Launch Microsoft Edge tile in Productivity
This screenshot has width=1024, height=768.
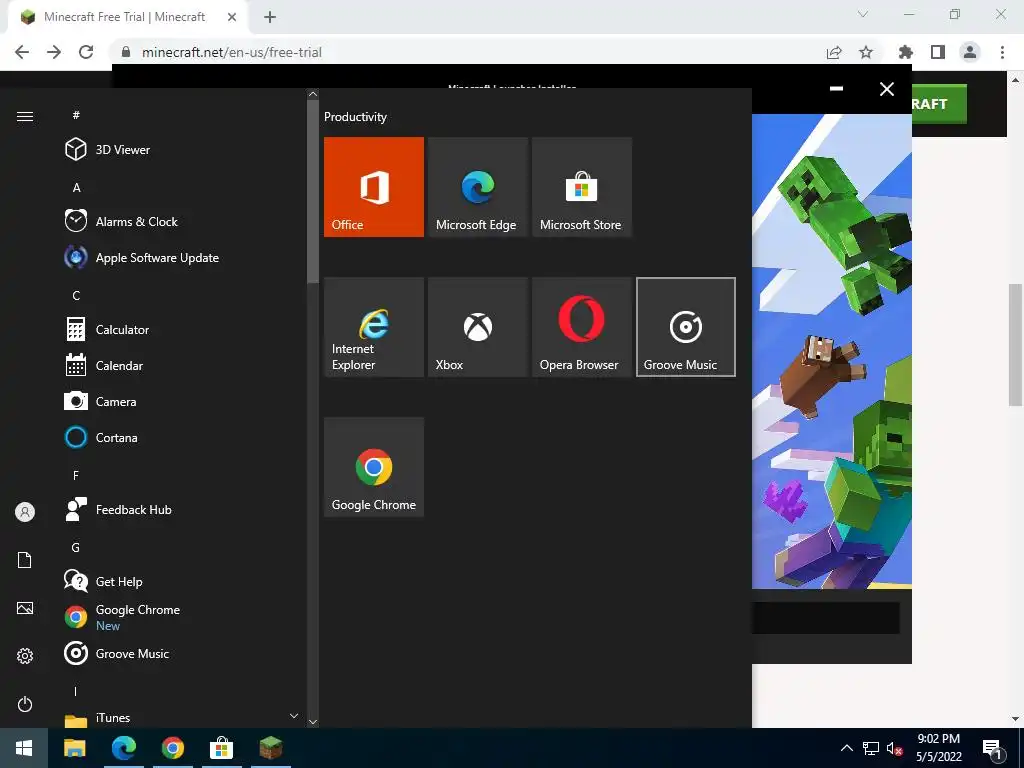pyautogui.click(x=477, y=187)
